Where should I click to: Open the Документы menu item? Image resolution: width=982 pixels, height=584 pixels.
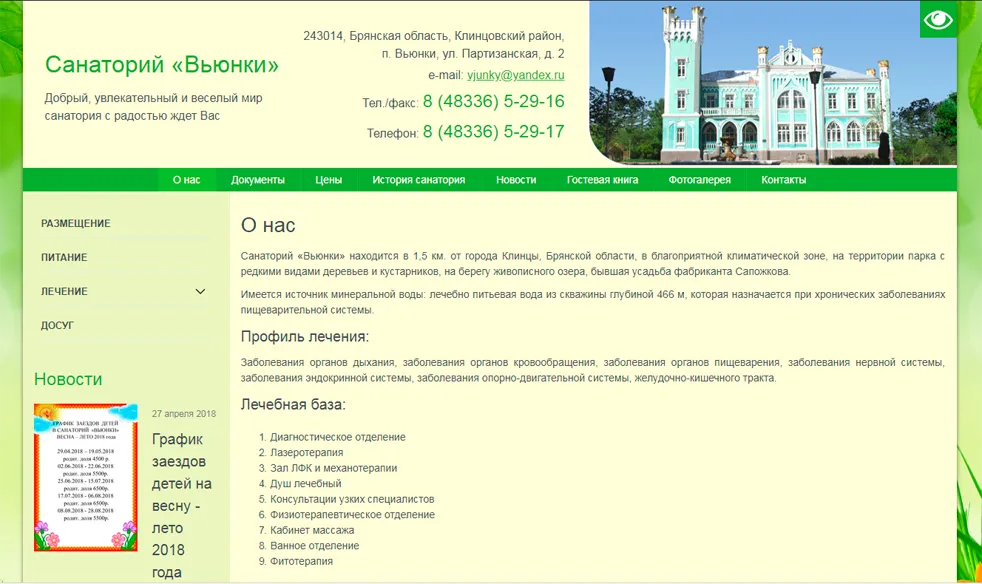click(x=257, y=180)
